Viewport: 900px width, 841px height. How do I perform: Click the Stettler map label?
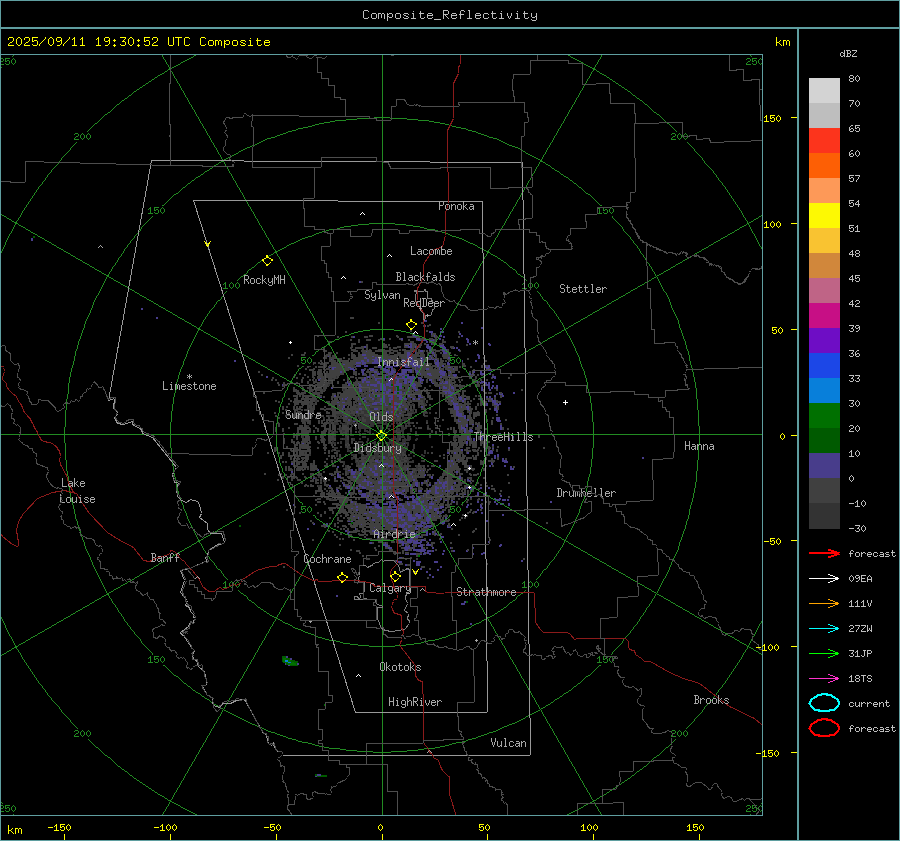tap(583, 289)
